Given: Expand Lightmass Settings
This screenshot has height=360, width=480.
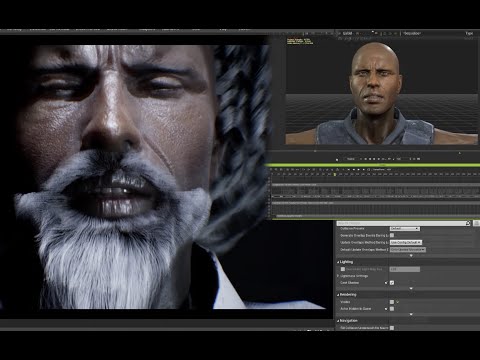Looking at the screenshot, I should pos(338,276).
